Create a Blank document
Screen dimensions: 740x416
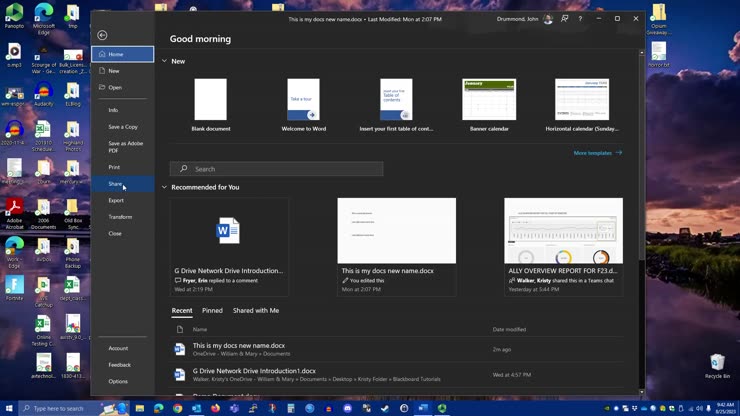[210, 105]
